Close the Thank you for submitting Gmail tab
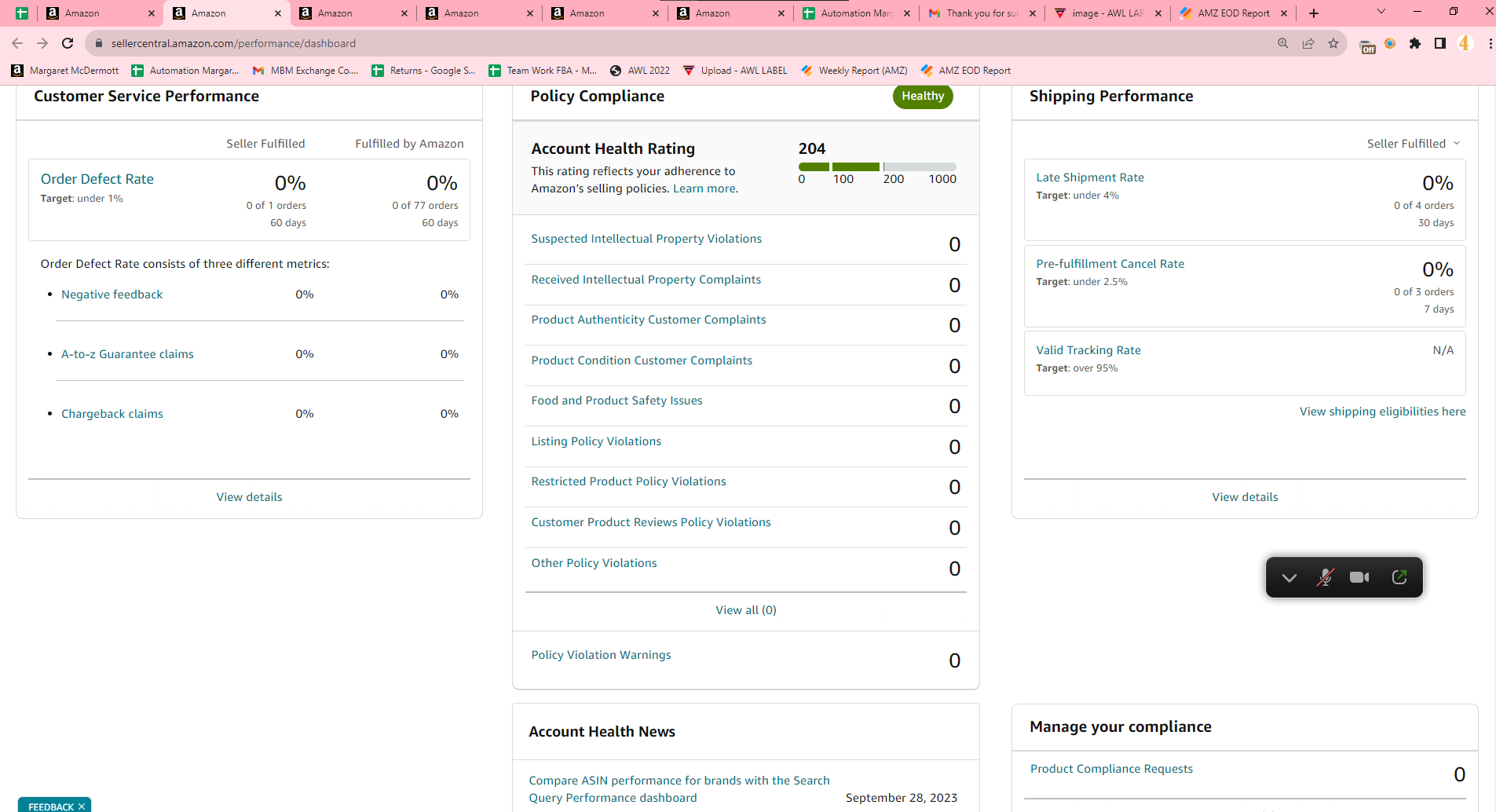This screenshot has height=812, width=1496. [1033, 13]
